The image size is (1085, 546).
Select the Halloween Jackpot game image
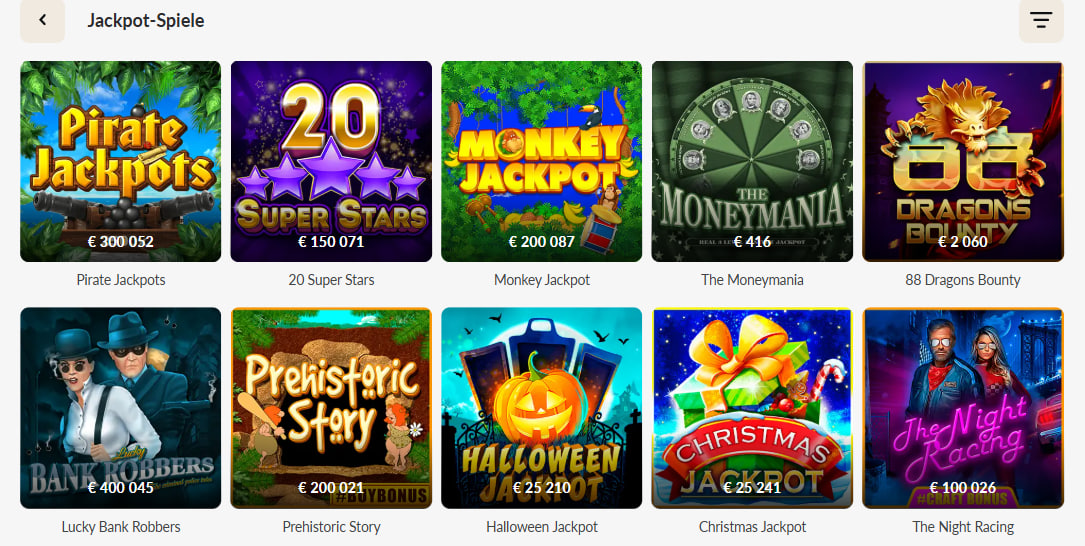click(x=541, y=407)
